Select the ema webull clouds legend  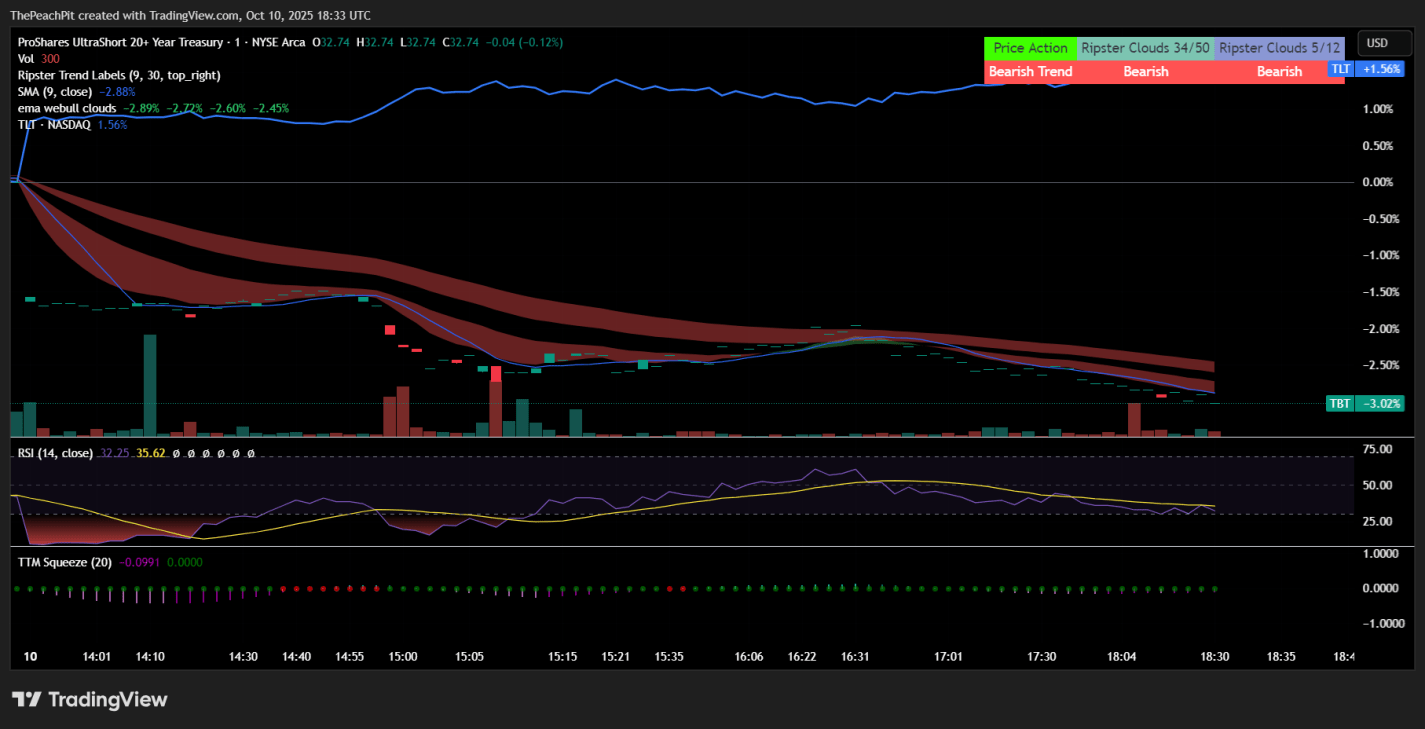[x=67, y=108]
